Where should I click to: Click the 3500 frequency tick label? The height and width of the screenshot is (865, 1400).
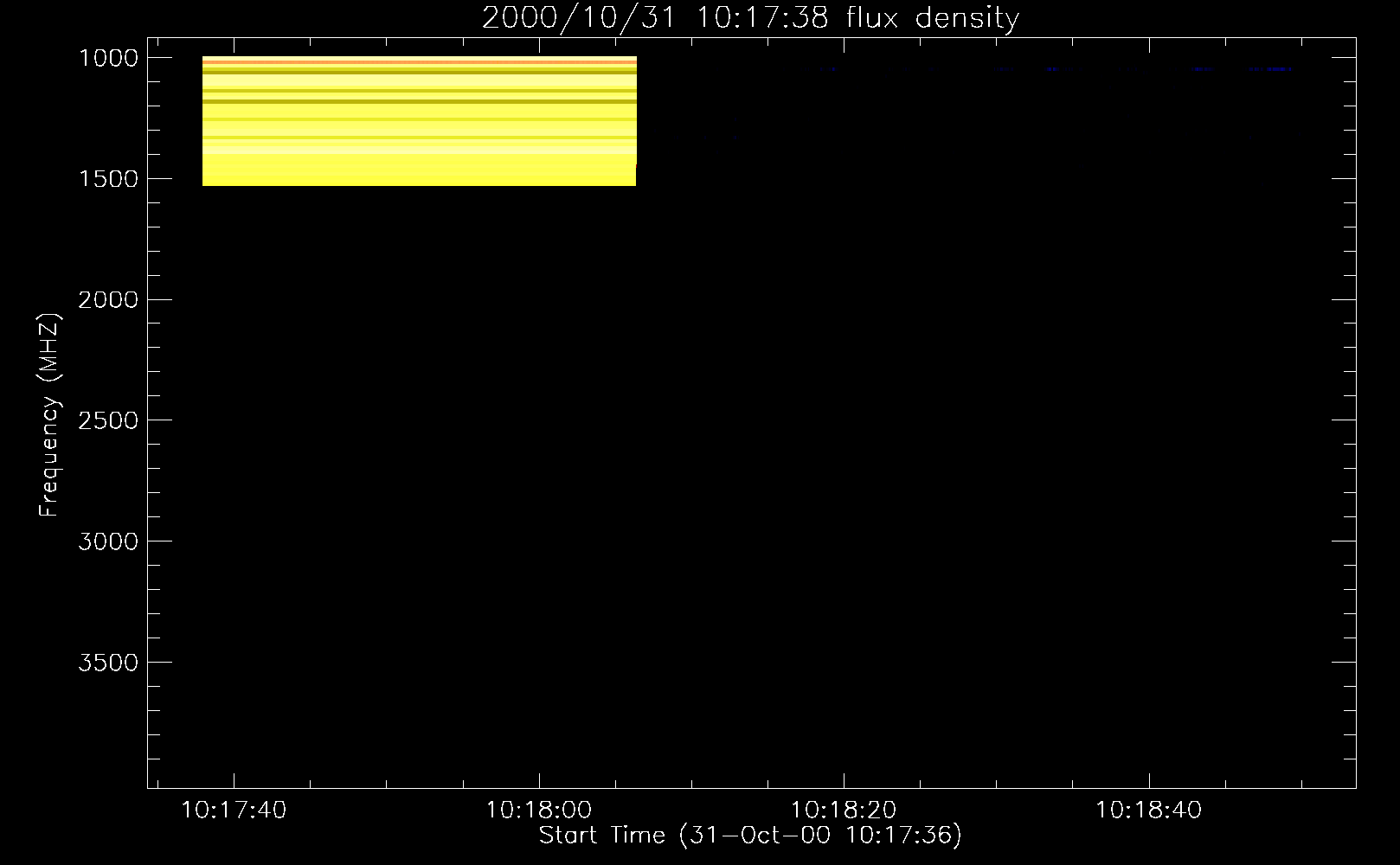108,663
